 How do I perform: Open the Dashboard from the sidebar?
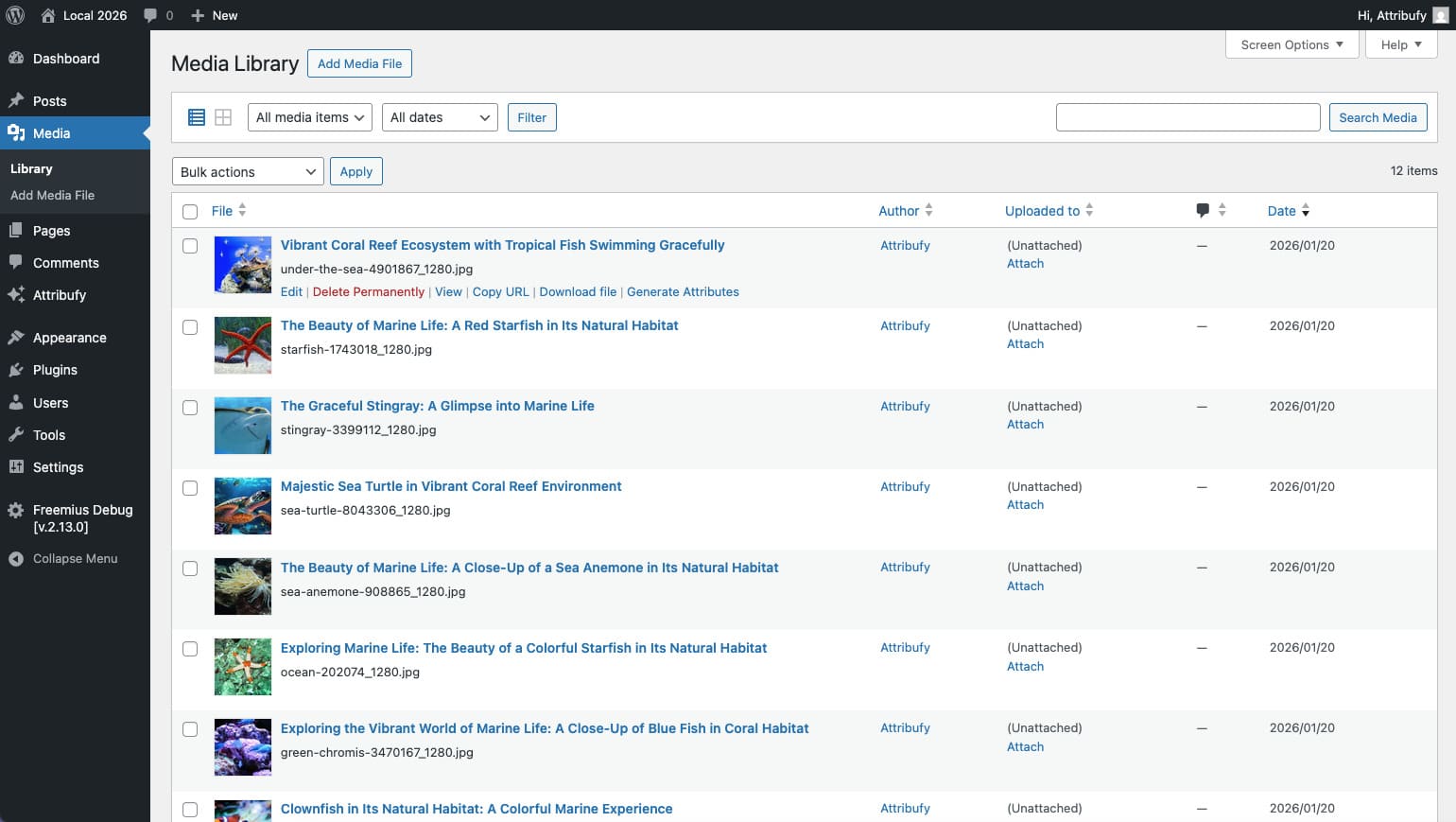coord(66,59)
